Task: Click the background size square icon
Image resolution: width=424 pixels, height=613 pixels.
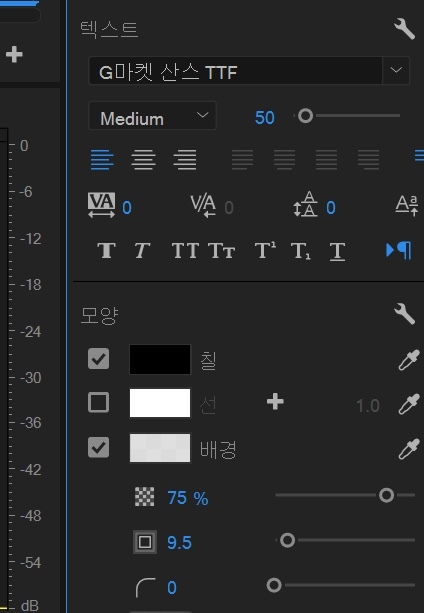Action: coord(145,542)
